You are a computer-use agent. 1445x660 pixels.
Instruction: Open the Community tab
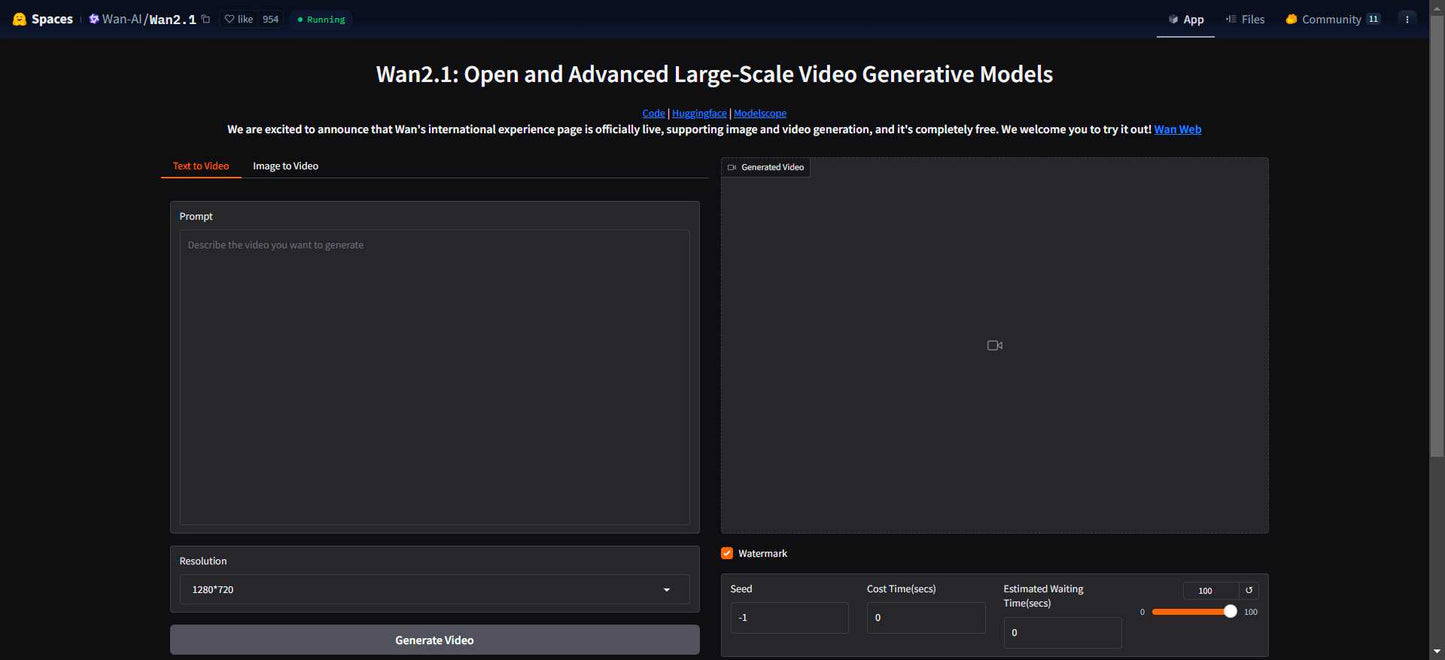click(x=1330, y=19)
